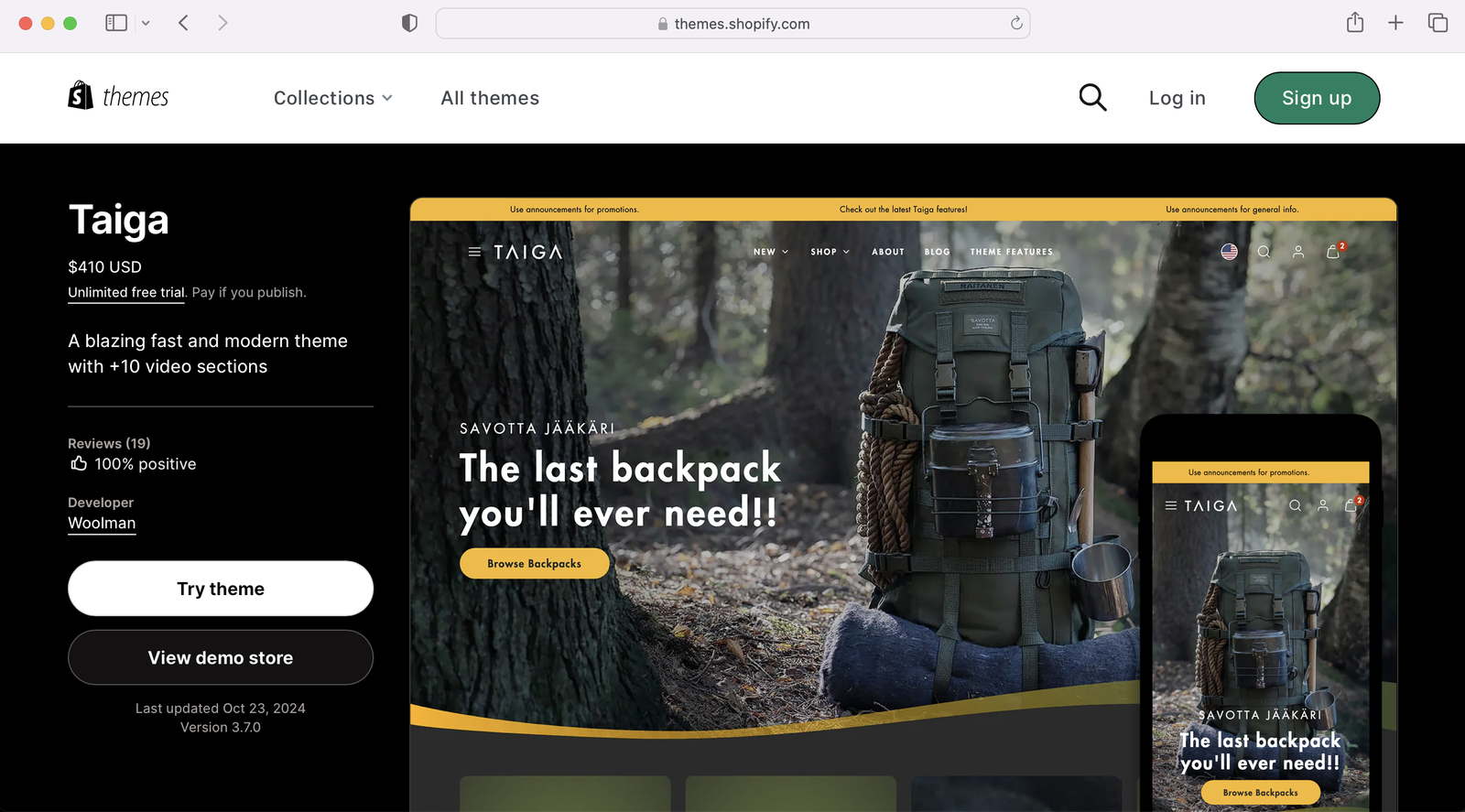Viewport: 1465px width, 812px height.
Task: Show tab overview icon in Safari
Action: pos(1438,23)
